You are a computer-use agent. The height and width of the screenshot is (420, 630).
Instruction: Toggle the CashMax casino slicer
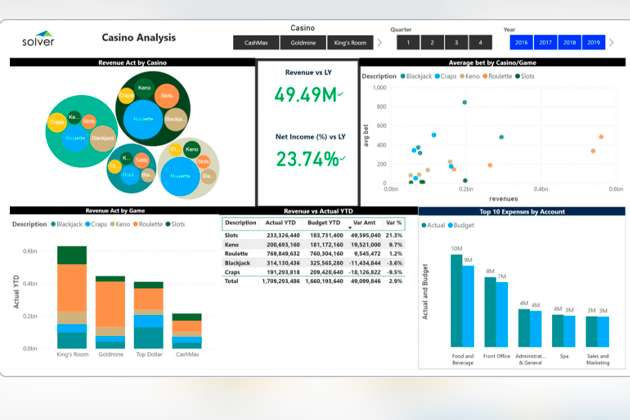(255, 43)
